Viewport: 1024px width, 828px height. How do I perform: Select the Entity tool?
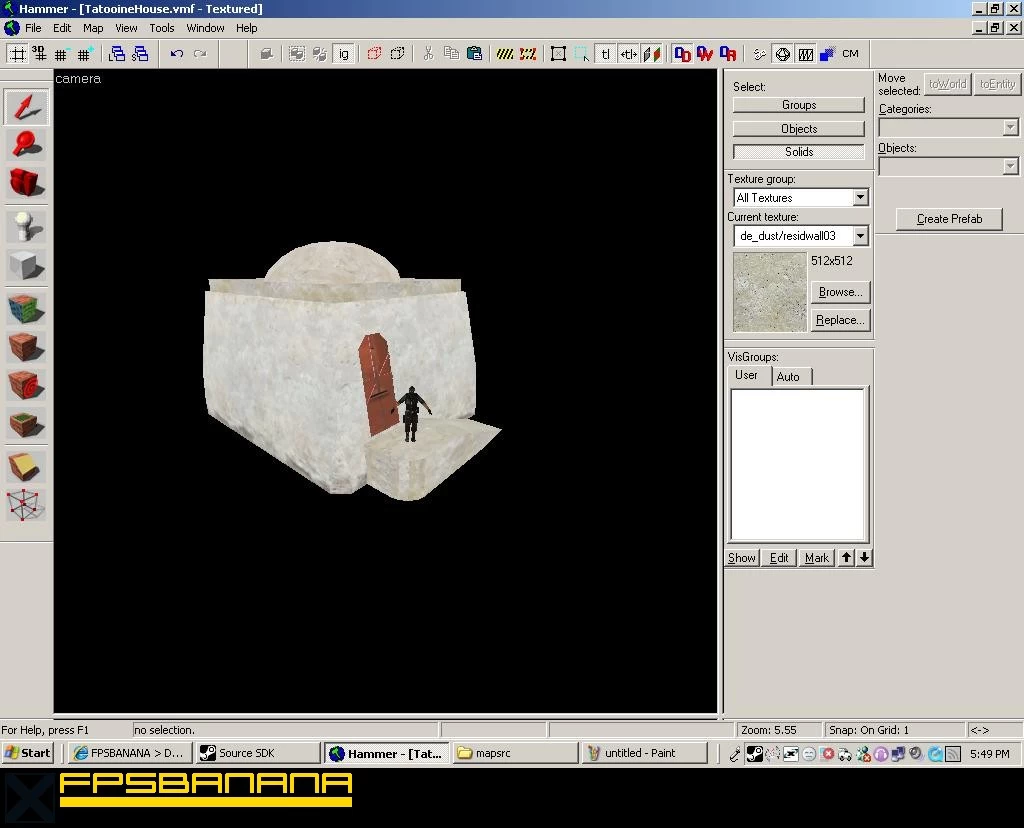click(x=26, y=227)
